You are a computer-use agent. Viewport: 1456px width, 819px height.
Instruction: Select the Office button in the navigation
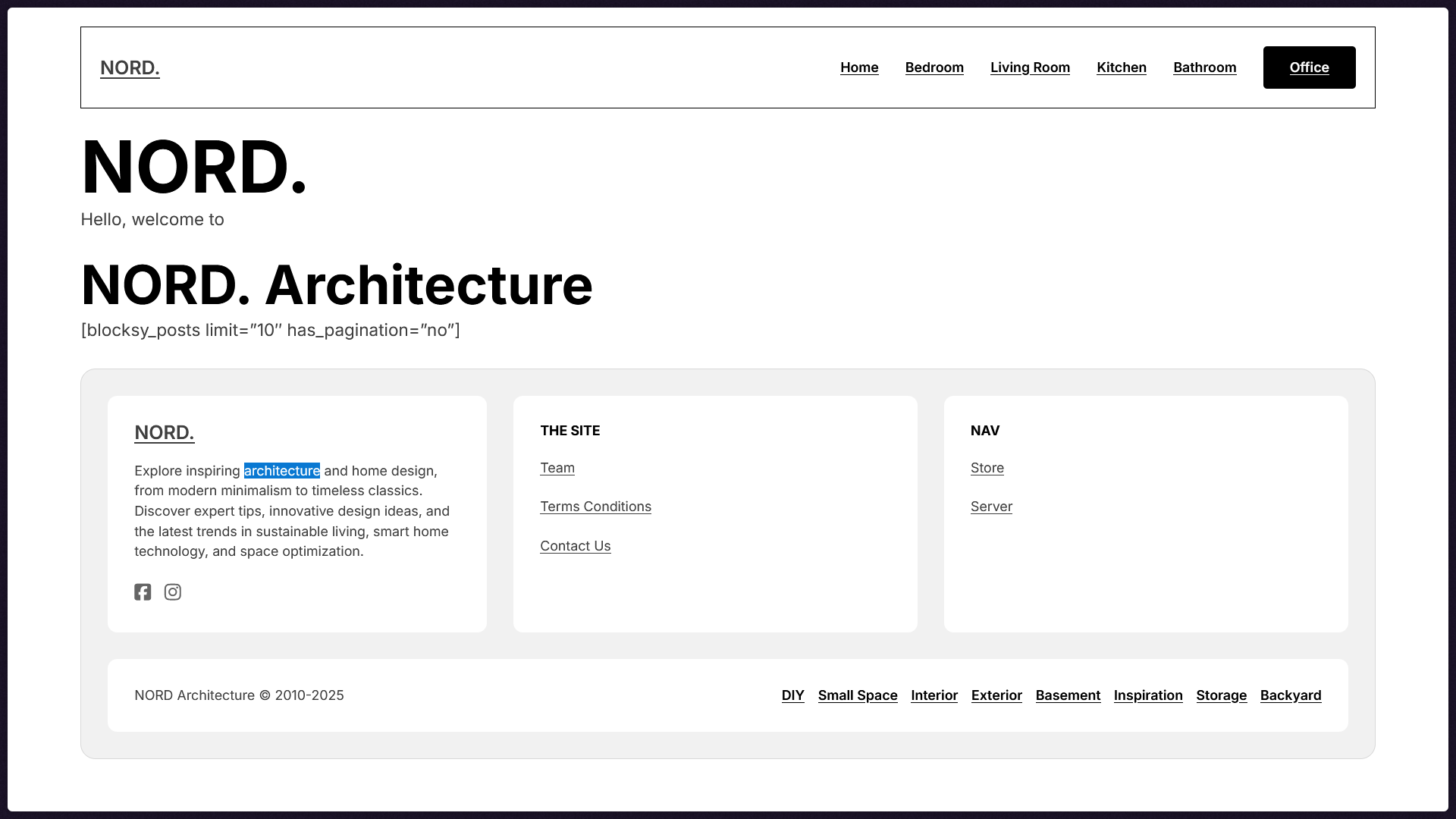(1308, 67)
